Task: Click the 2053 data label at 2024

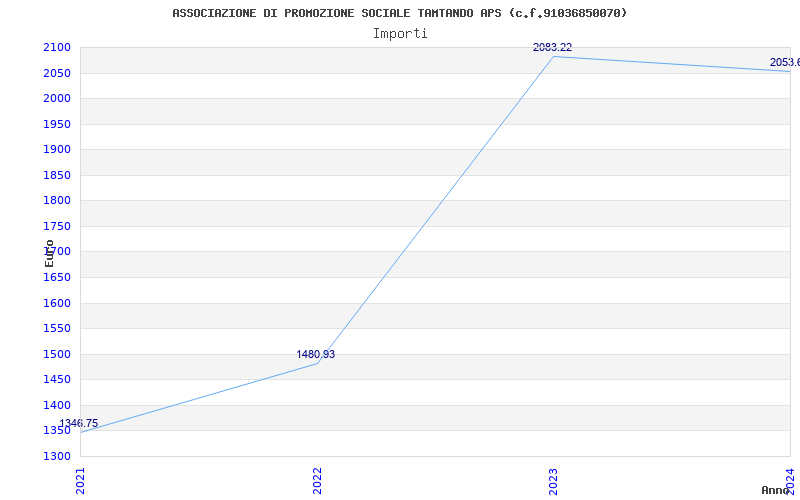Action: click(x=785, y=62)
